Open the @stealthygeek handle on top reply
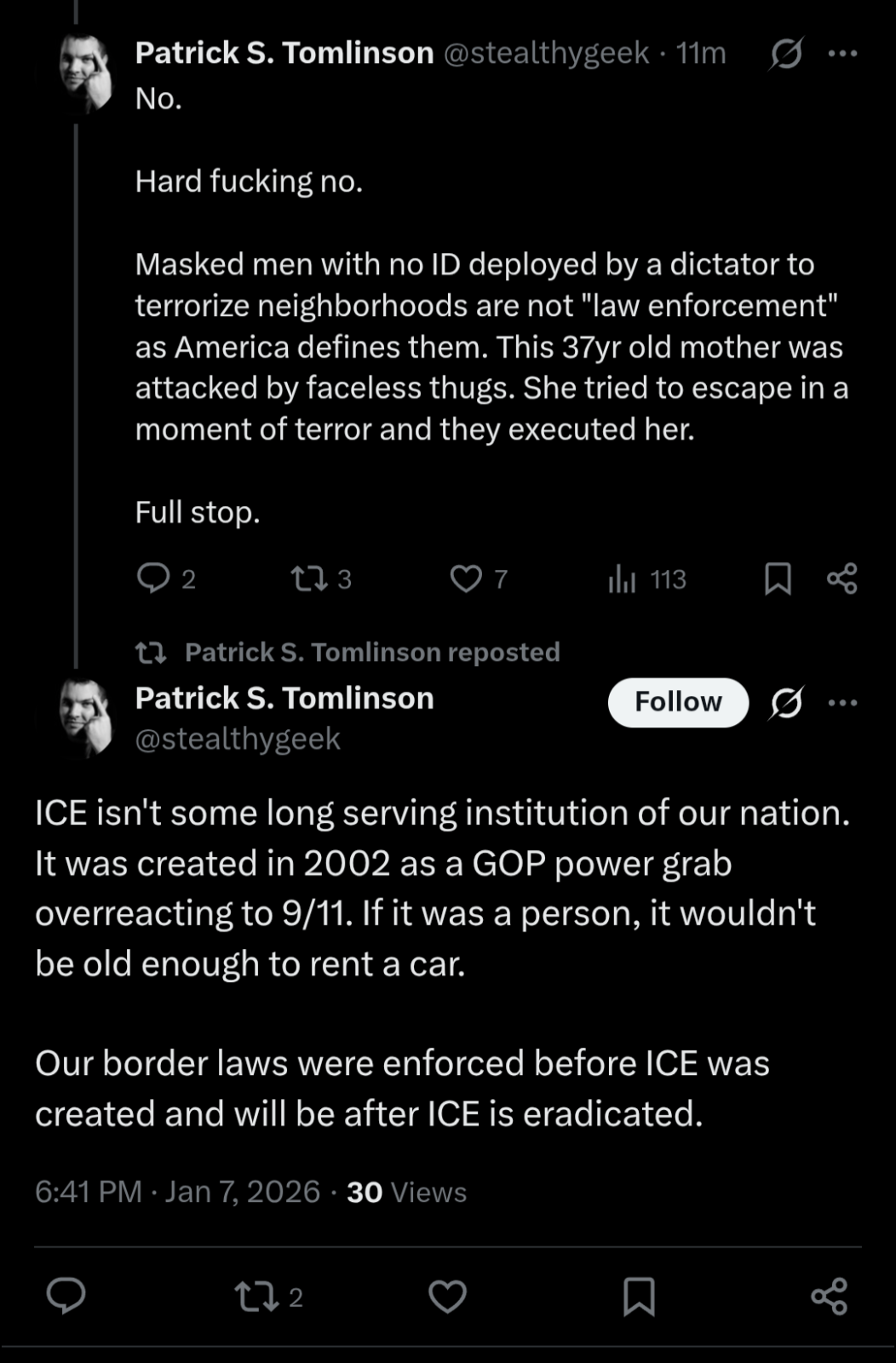Image resolution: width=896 pixels, height=1363 pixels. click(x=547, y=54)
